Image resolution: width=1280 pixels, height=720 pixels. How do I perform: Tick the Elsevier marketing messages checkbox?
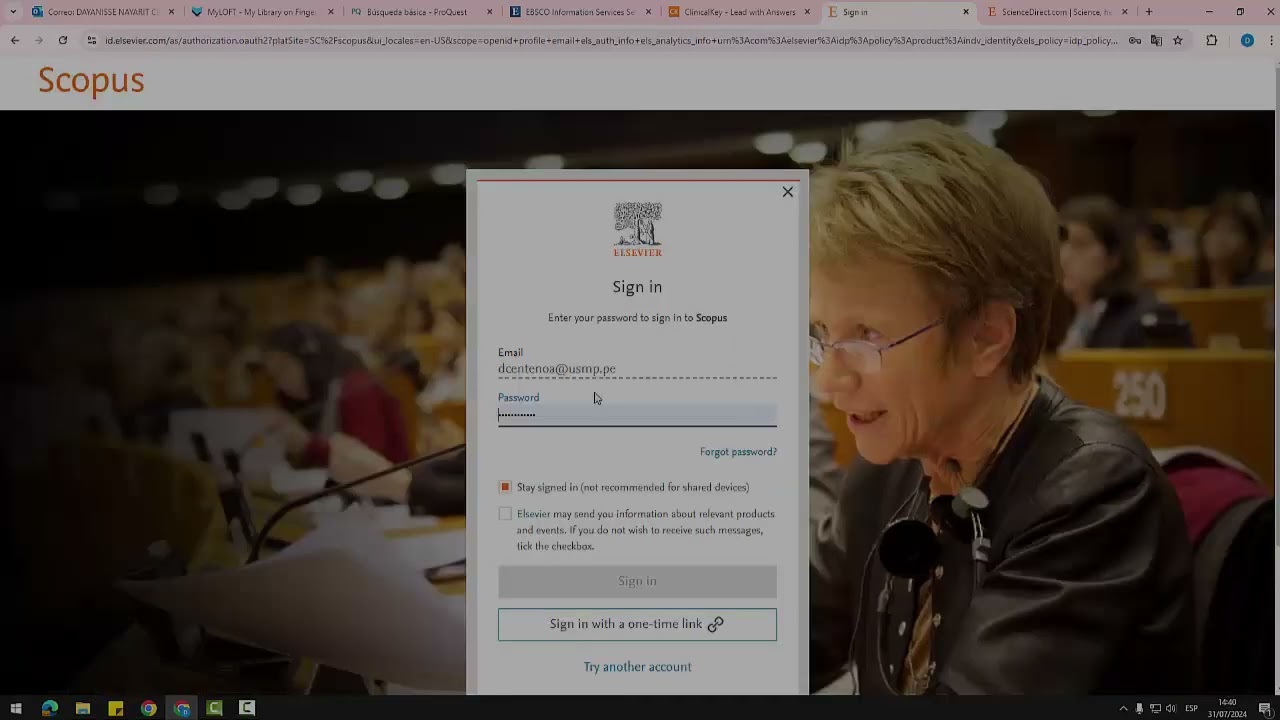pos(505,514)
